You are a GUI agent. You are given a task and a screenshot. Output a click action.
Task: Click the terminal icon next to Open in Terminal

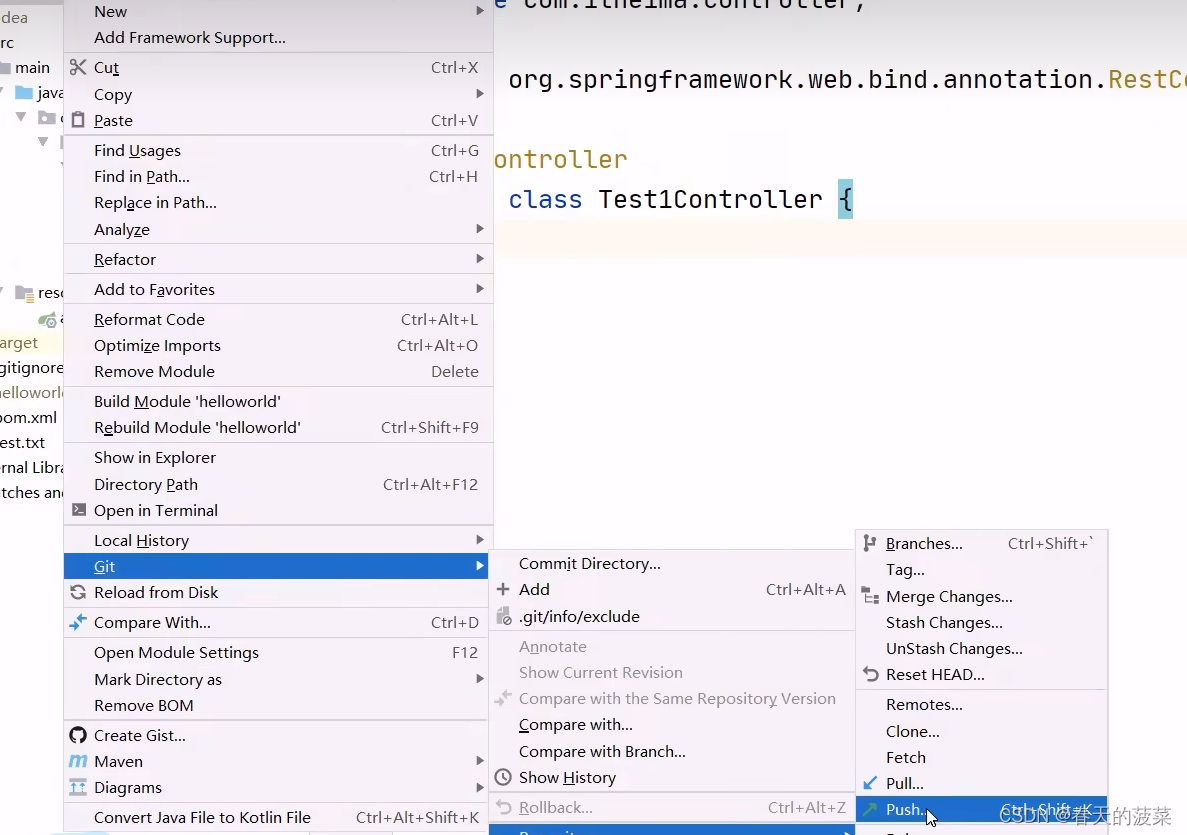[x=78, y=510]
